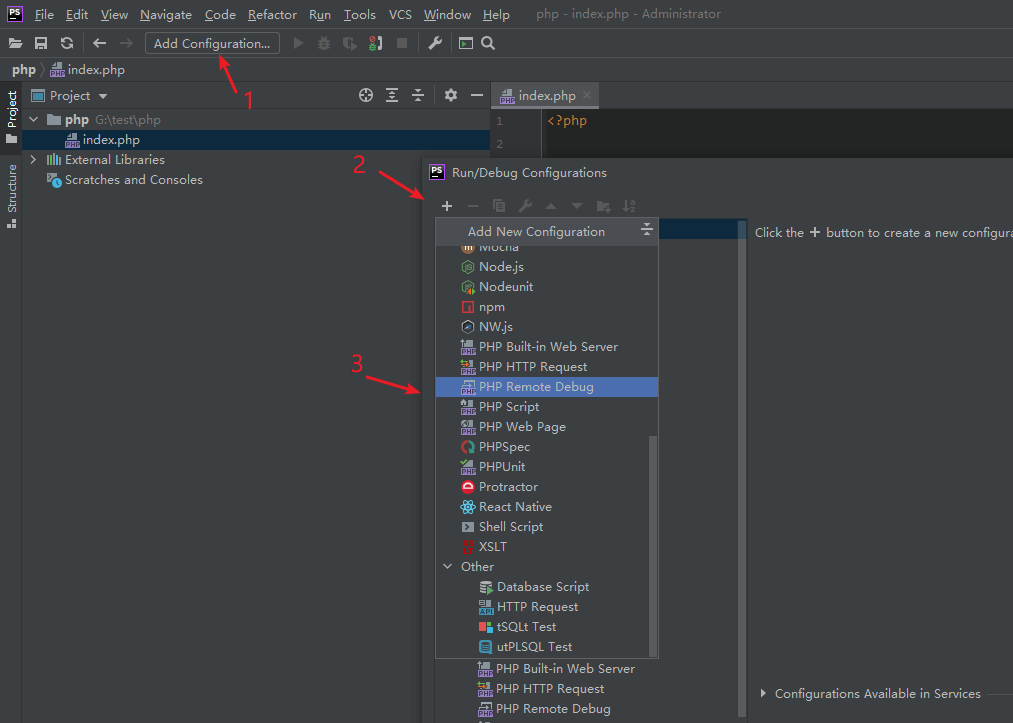Switch to the index.php editor tab
Image resolution: width=1013 pixels, height=723 pixels.
[x=546, y=96]
